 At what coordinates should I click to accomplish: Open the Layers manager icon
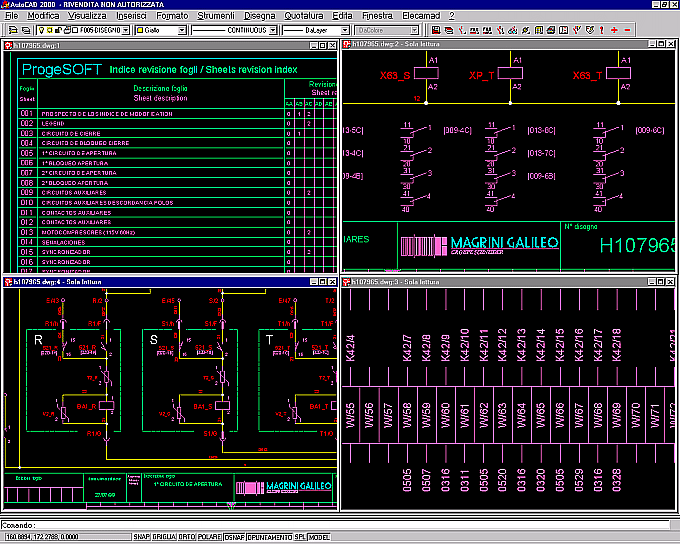(26, 30)
